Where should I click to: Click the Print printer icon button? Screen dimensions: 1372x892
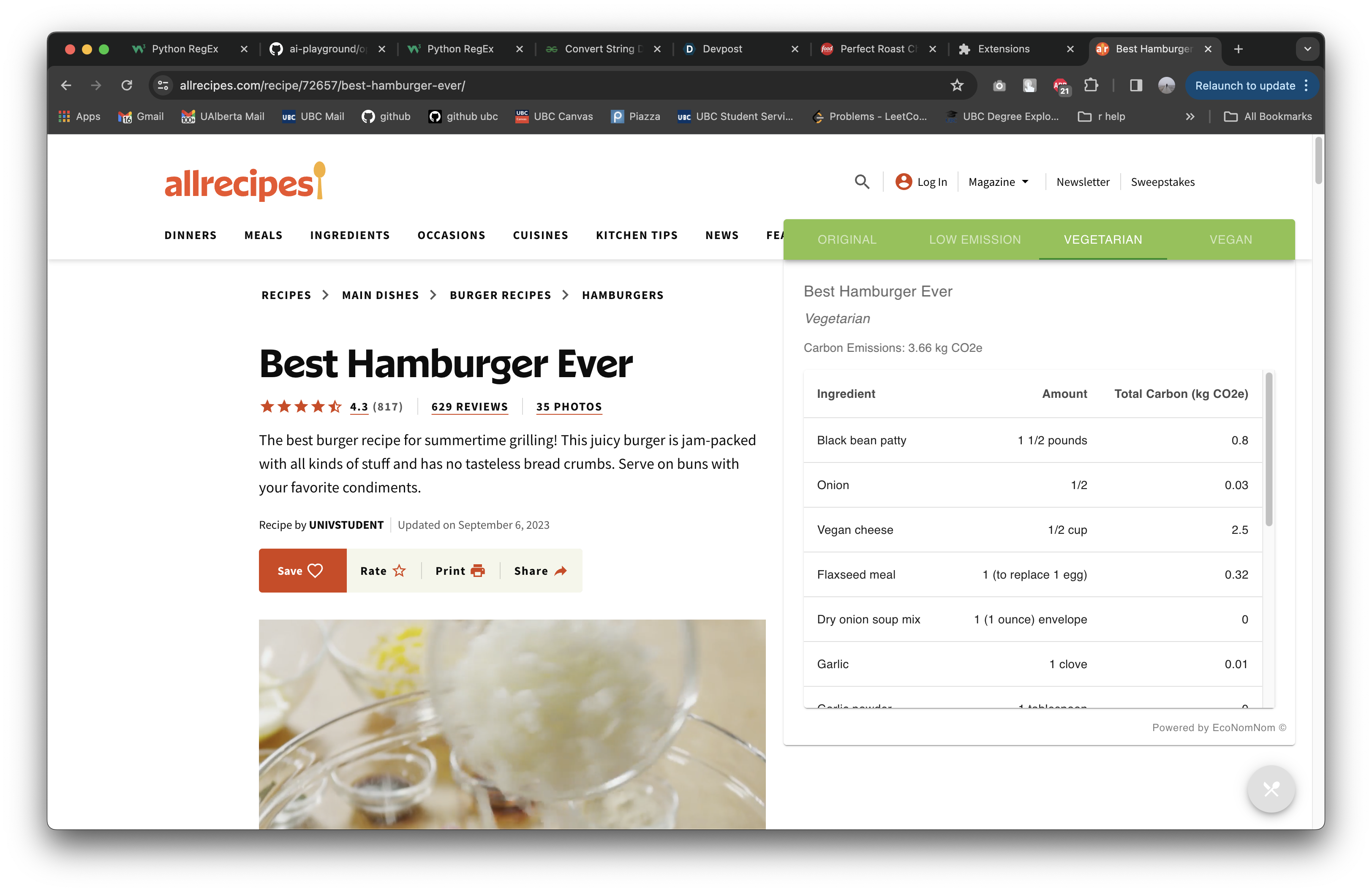460,571
